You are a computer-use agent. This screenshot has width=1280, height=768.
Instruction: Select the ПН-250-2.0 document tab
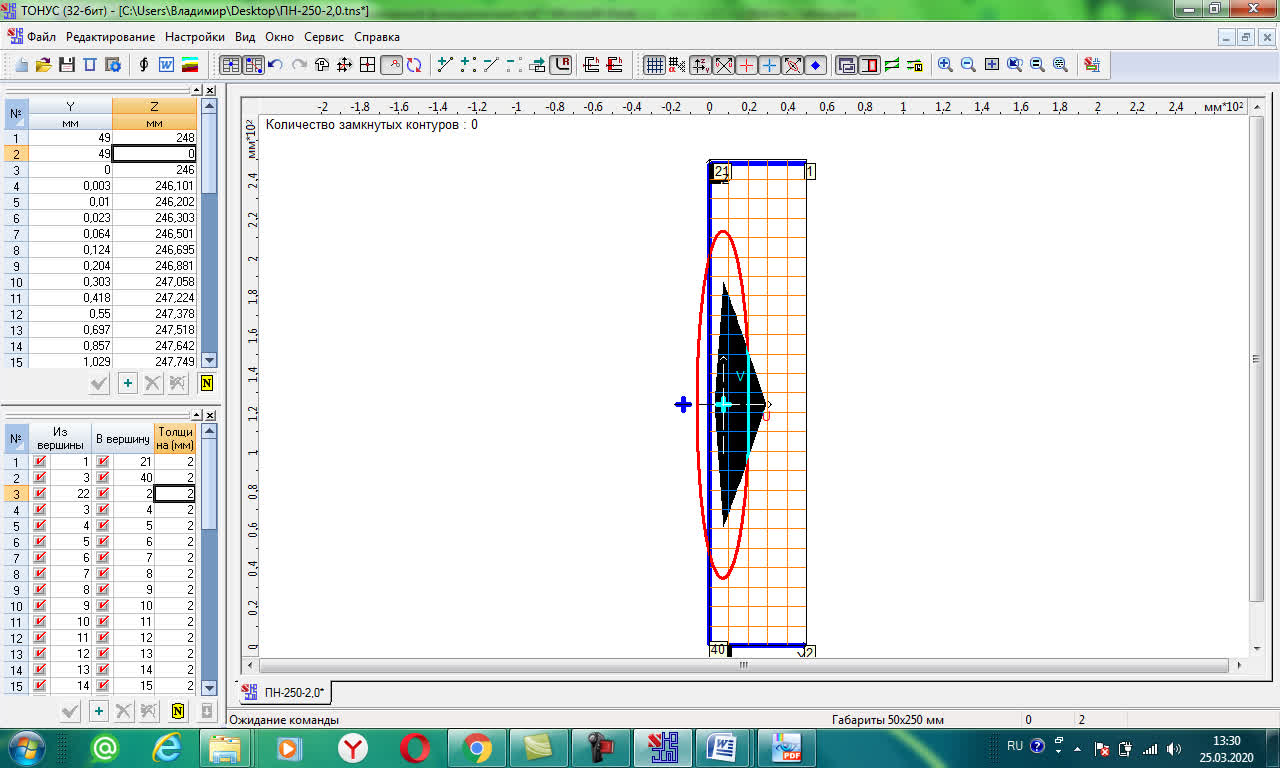click(287, 692)
